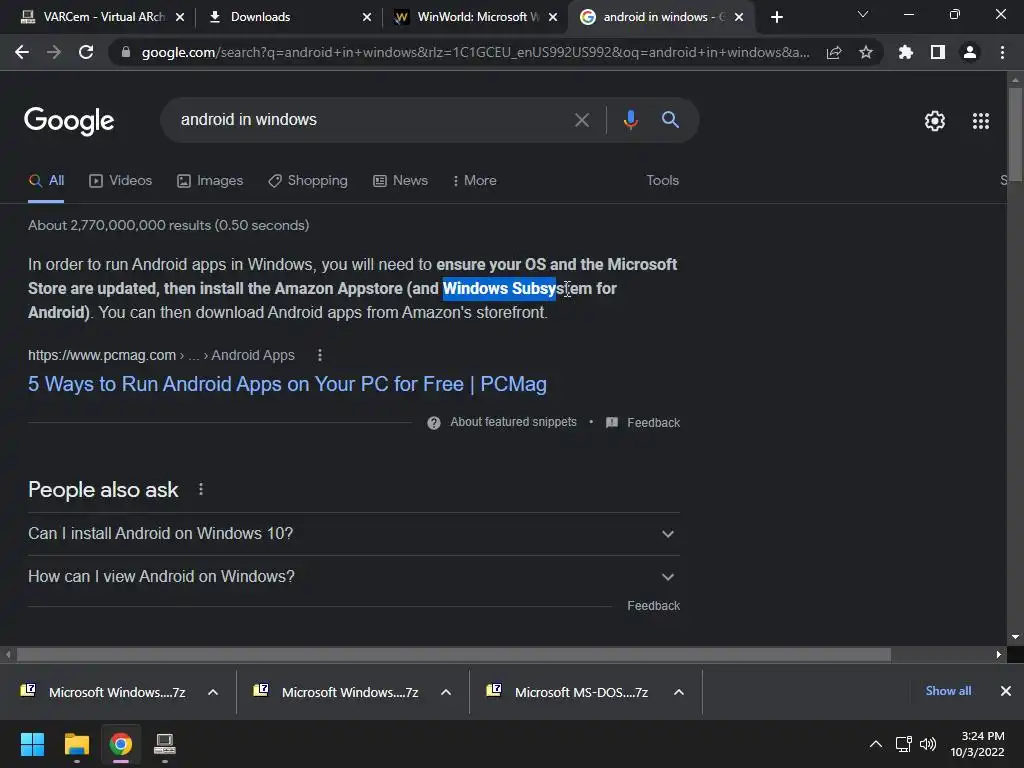1024x768 pixels.
Task: Expand Can I install Android on Windows 10
Action: [353, 534]
